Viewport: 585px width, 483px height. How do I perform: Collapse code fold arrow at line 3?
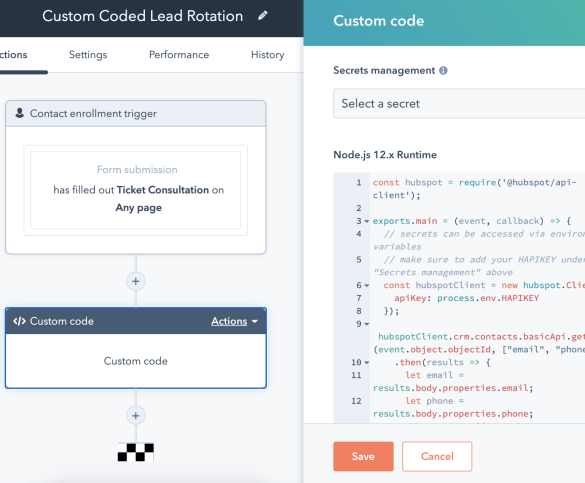367,221
